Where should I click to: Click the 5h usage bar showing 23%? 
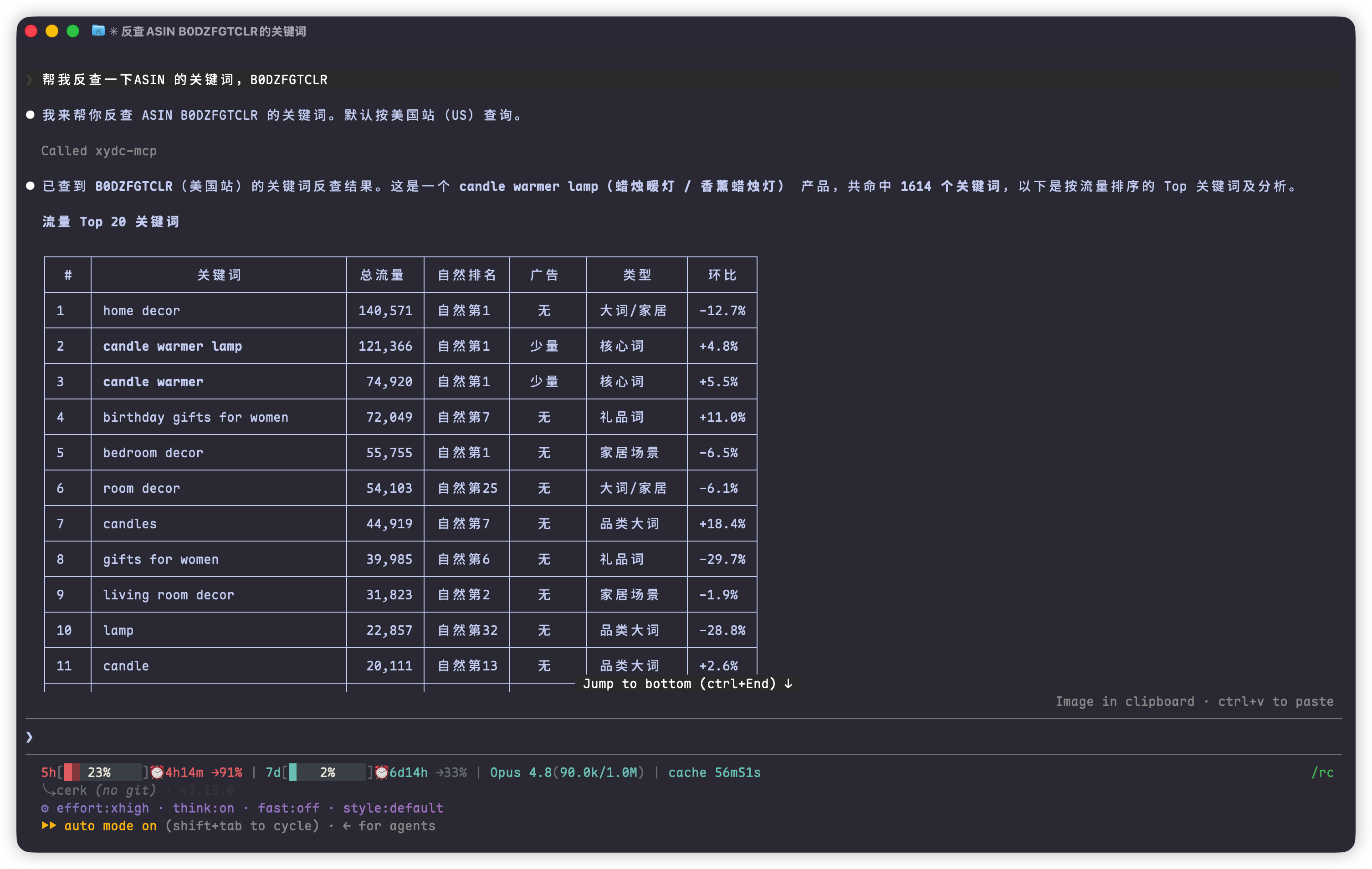click(x=102, y=772)
